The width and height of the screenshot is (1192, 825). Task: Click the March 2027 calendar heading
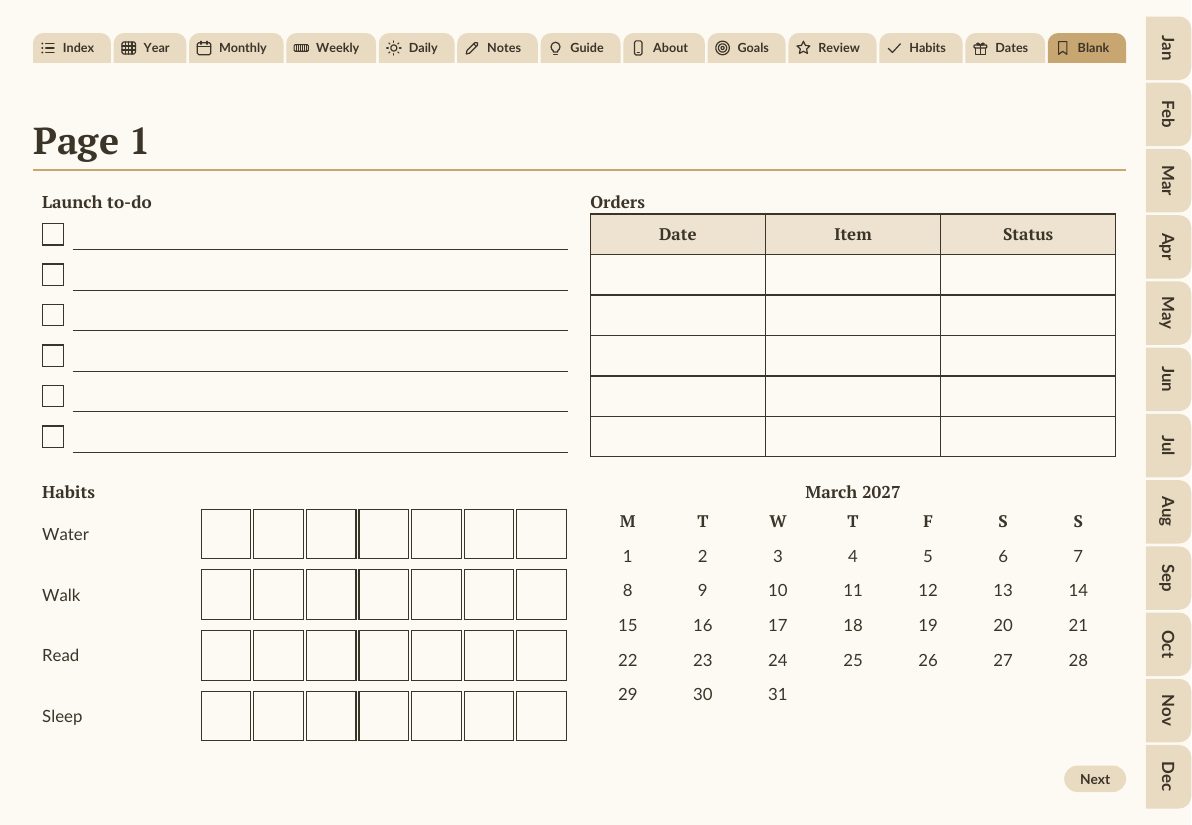click(852, 492)
